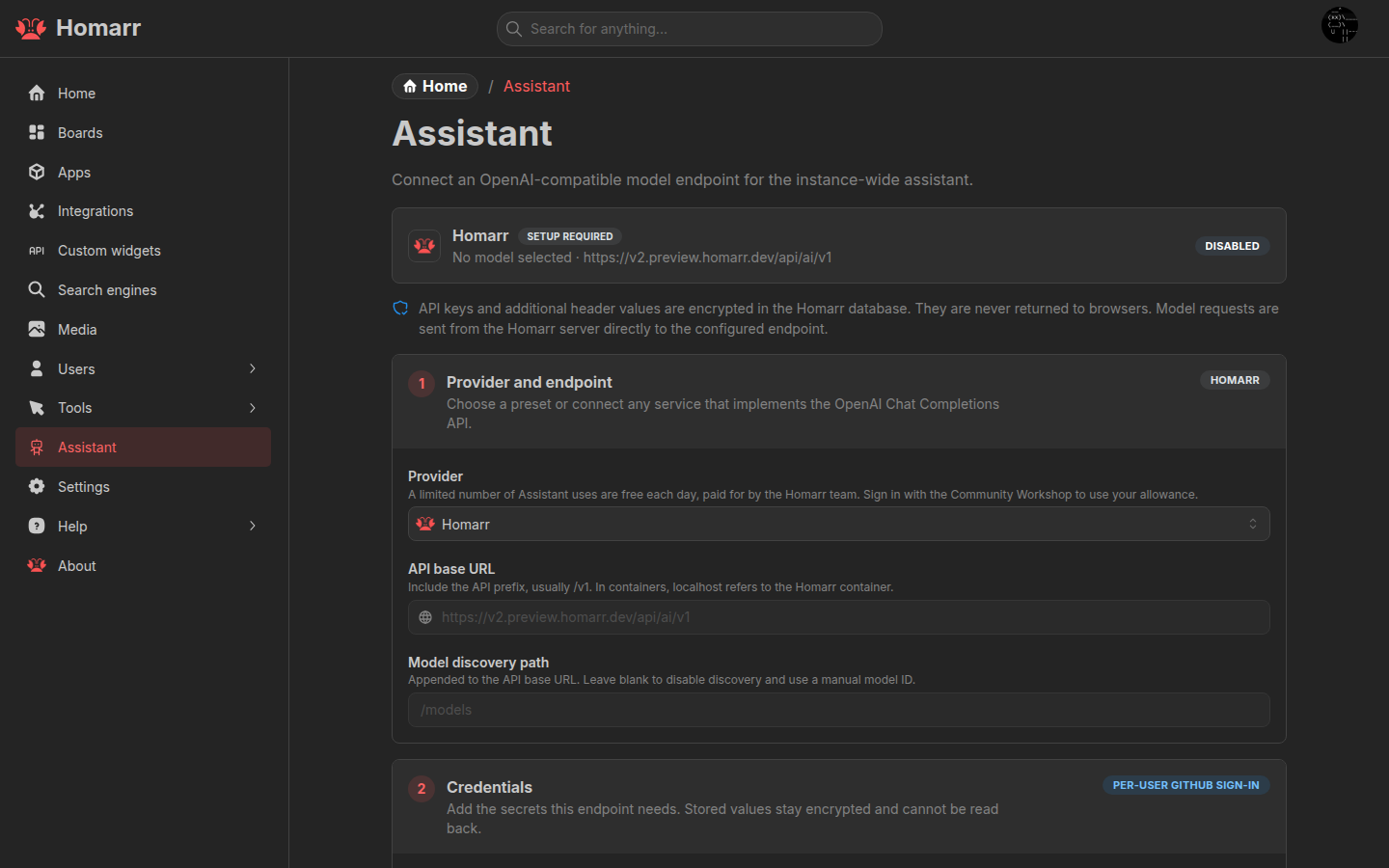1389x868 pixels.
Task: Click the No model selected text
Action: pos(512,258)
